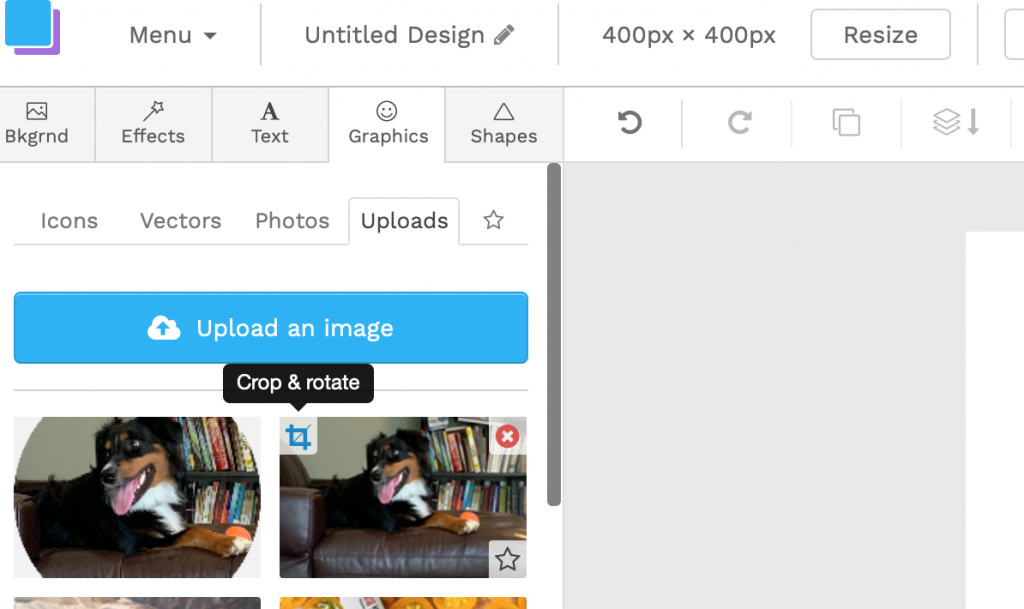This screenshot has width=1024, height=609.
Task: Open the Effects tab
Action: (x=153, y=124)
